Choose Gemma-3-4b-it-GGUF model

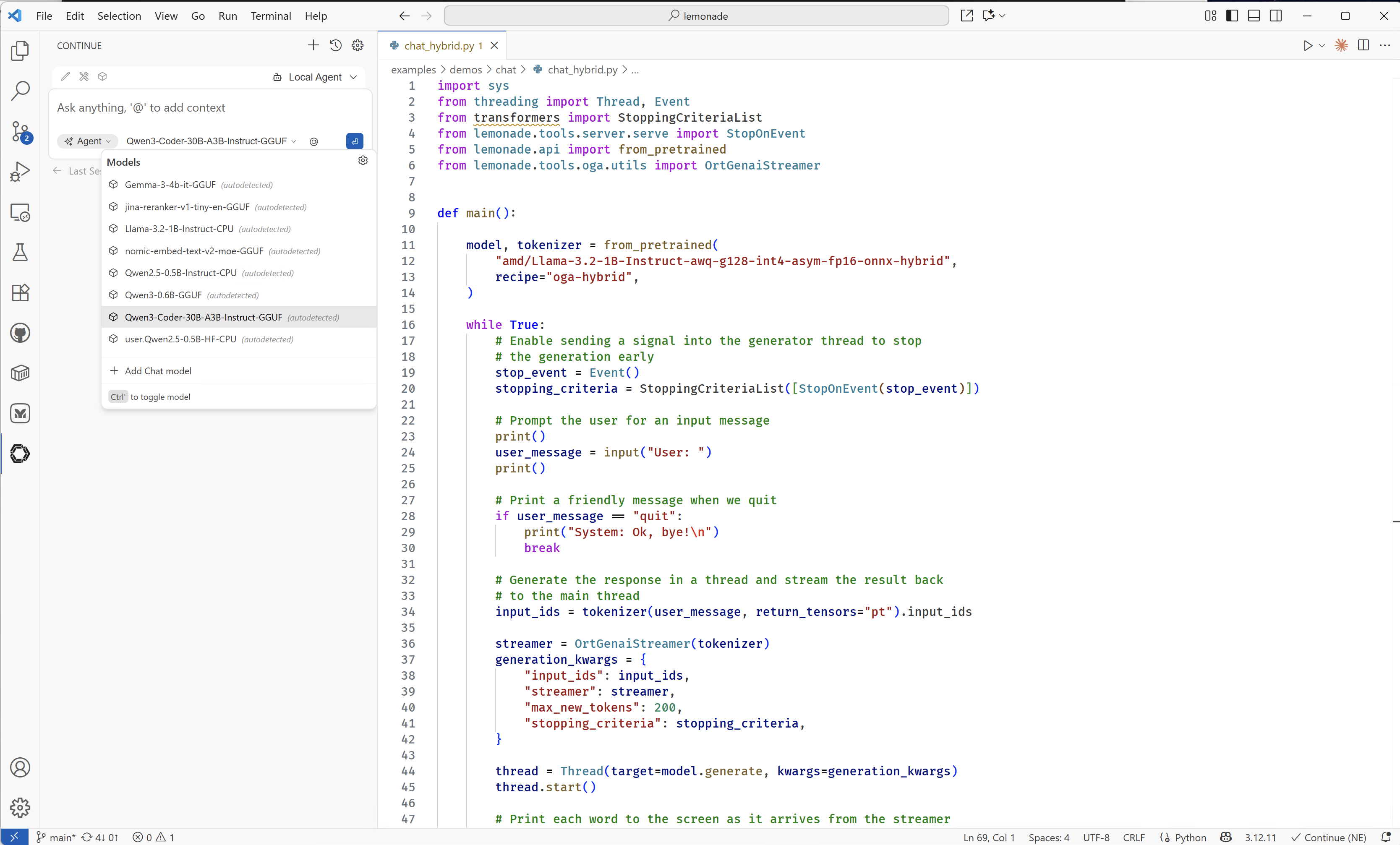click(x=170, y=185)
